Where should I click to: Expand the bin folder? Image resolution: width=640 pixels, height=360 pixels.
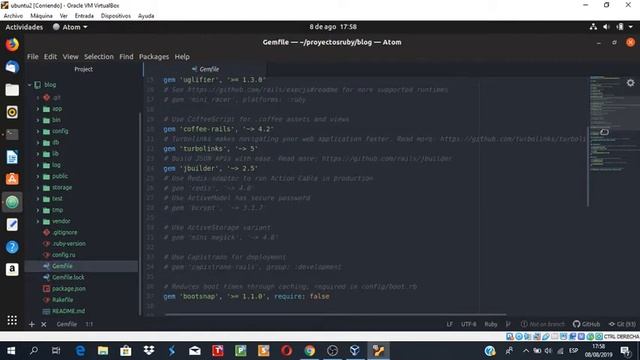click(38, 120)
